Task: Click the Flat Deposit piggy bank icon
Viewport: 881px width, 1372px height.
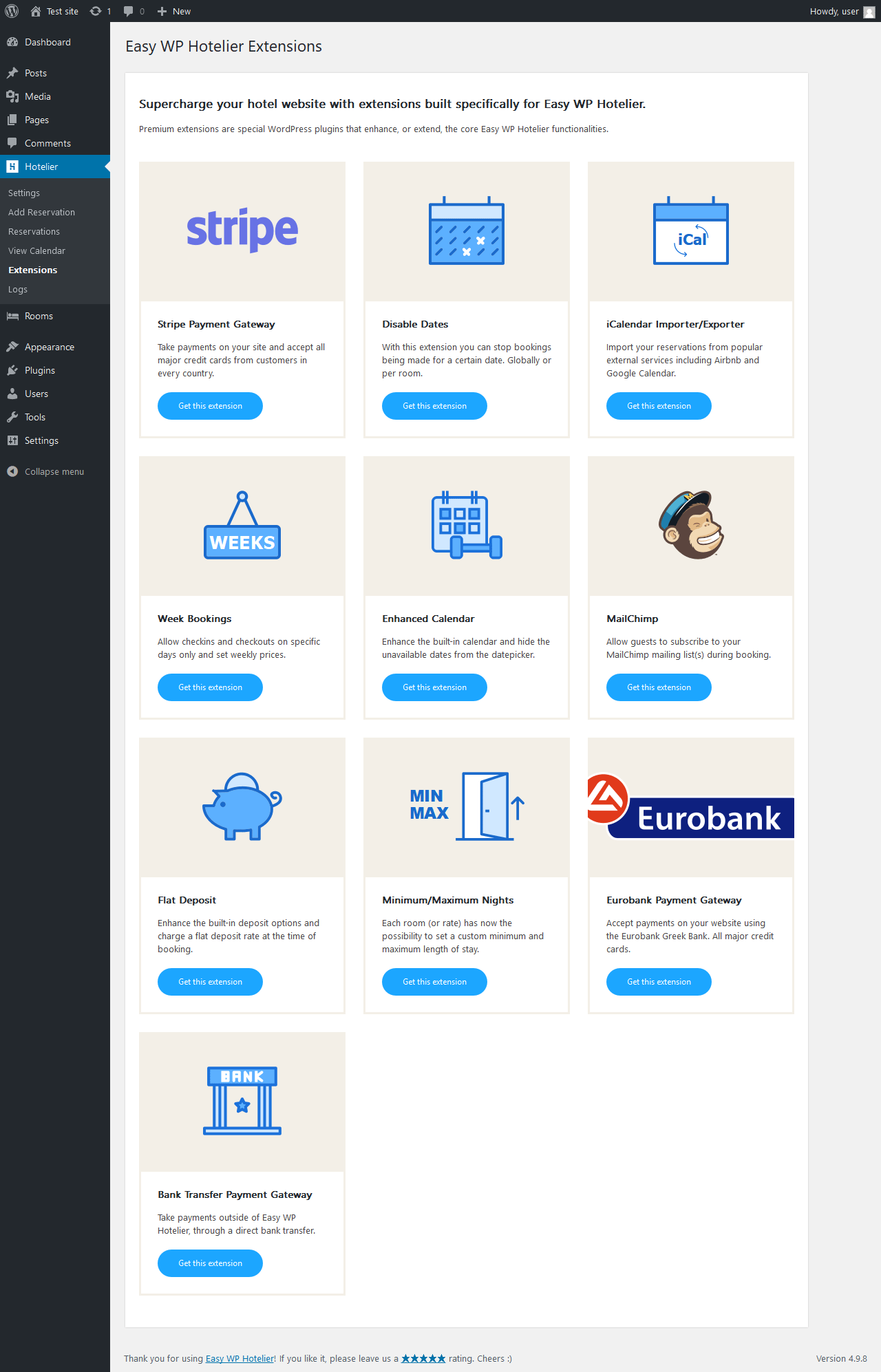Action: pyautogui.click(x=242, y=806)
